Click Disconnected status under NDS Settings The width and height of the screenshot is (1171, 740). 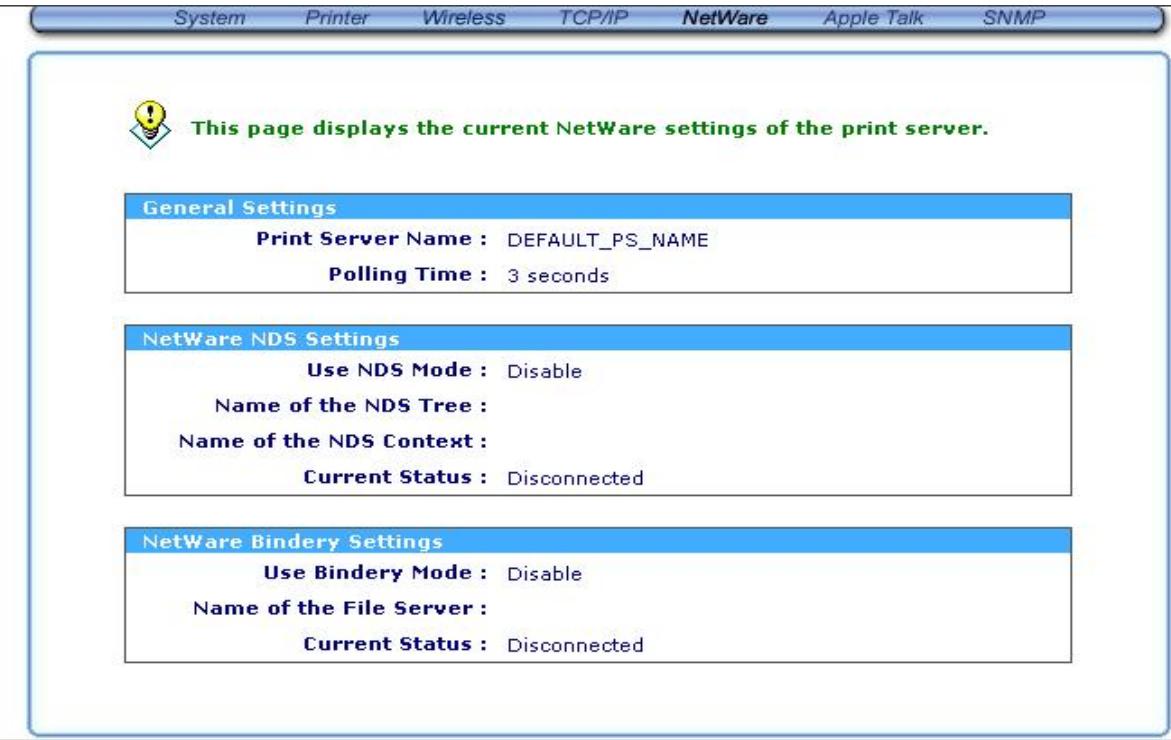click(x=575, y=478)
